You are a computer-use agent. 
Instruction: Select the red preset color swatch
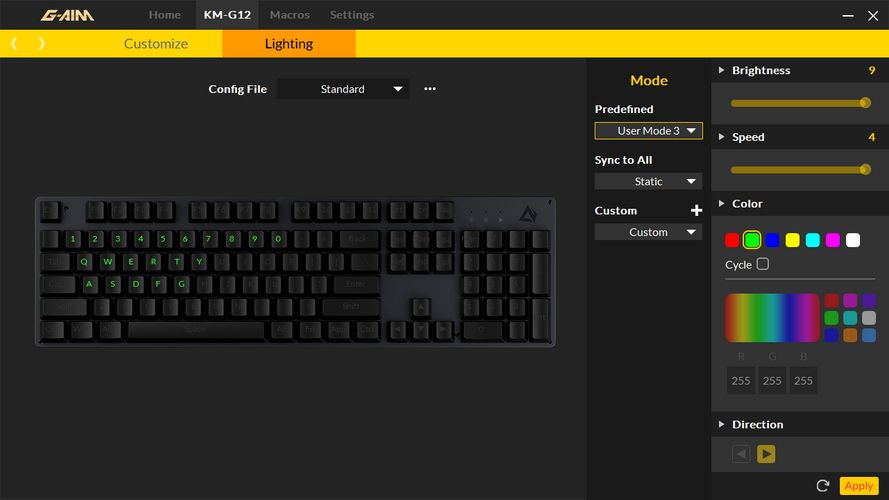click(732, 240)
